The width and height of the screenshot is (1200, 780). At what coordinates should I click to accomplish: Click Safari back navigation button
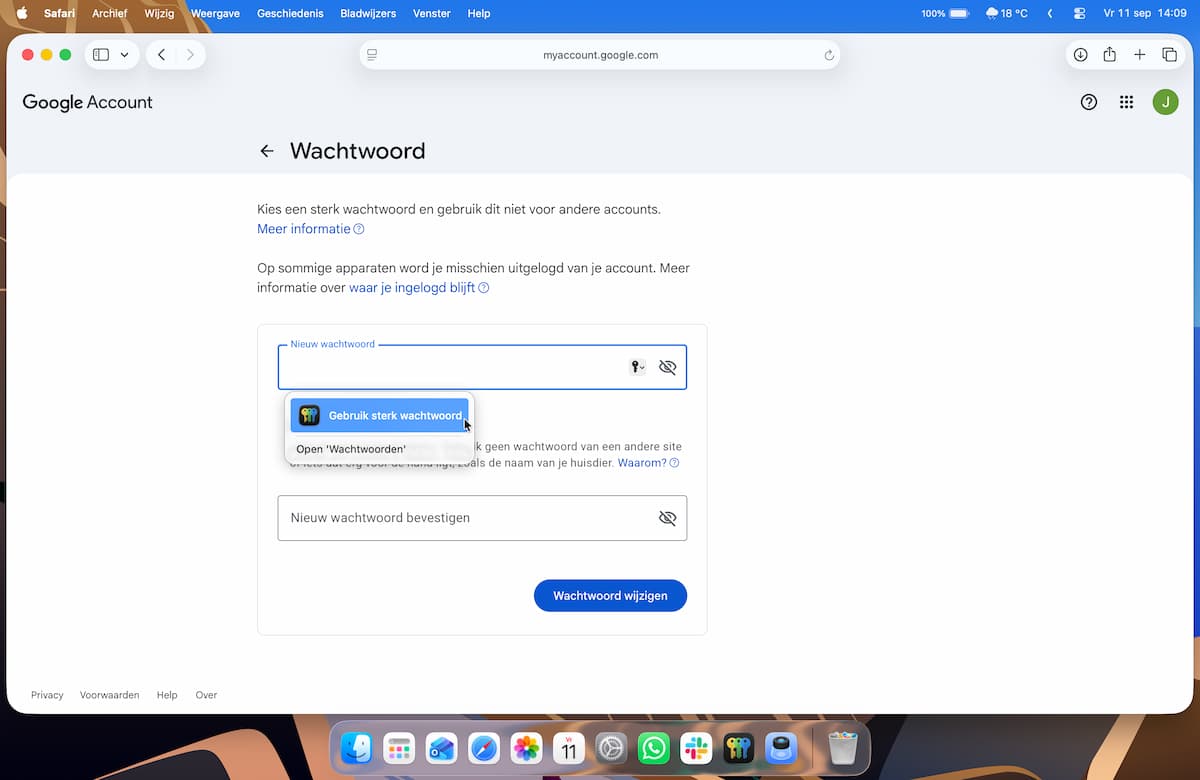coord(162,55)
